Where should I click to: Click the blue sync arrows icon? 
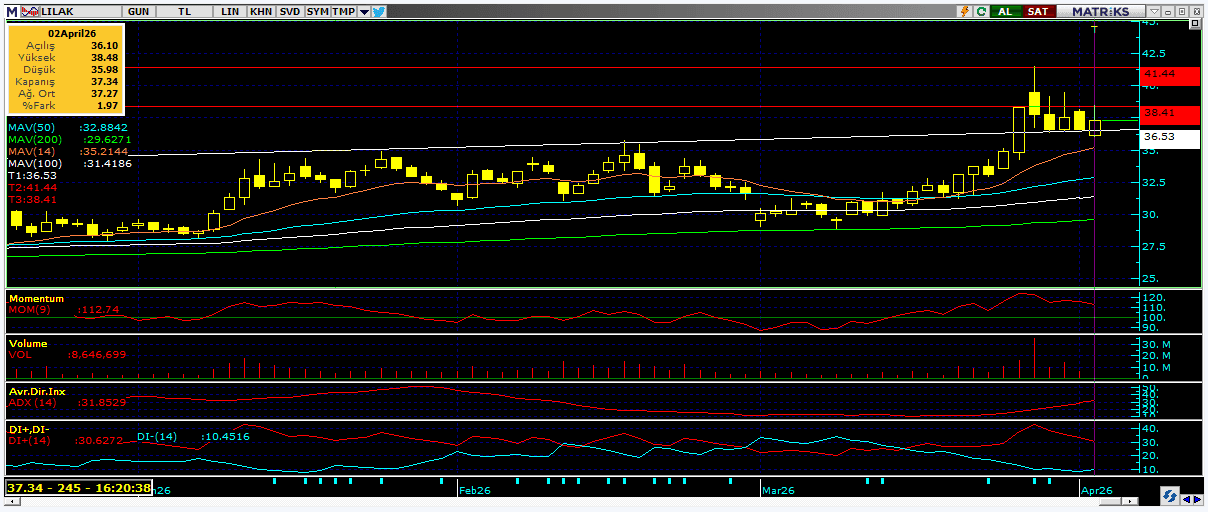click(1168, 496)
